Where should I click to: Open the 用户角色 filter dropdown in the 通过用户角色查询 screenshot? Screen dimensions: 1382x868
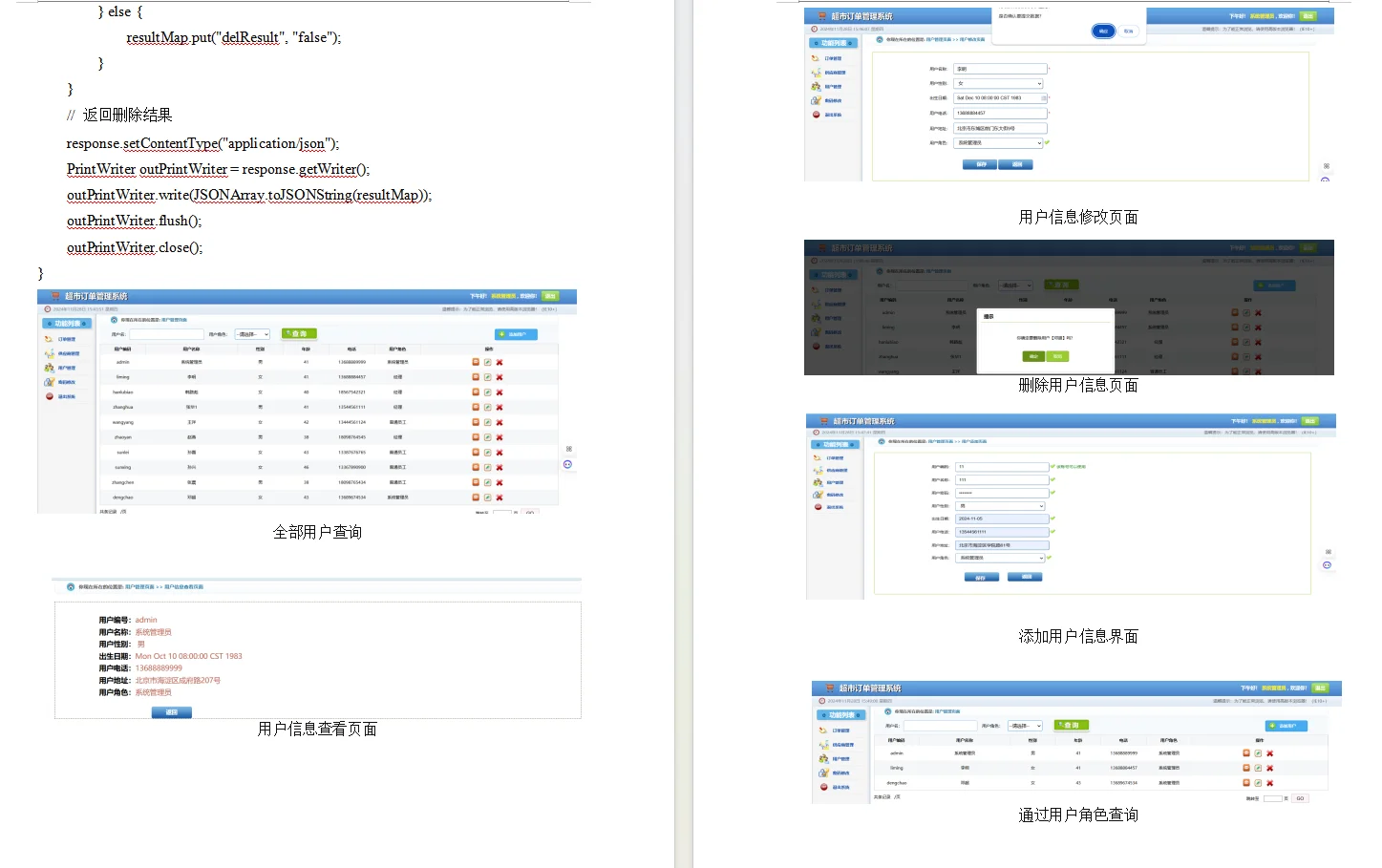pos(1025,726)
